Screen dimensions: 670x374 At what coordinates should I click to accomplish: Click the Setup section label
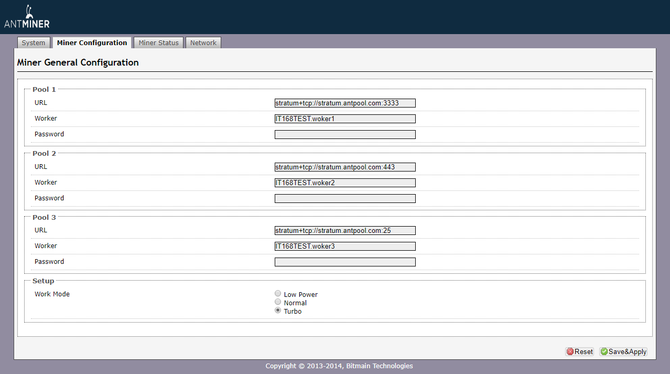coord(43,281)
